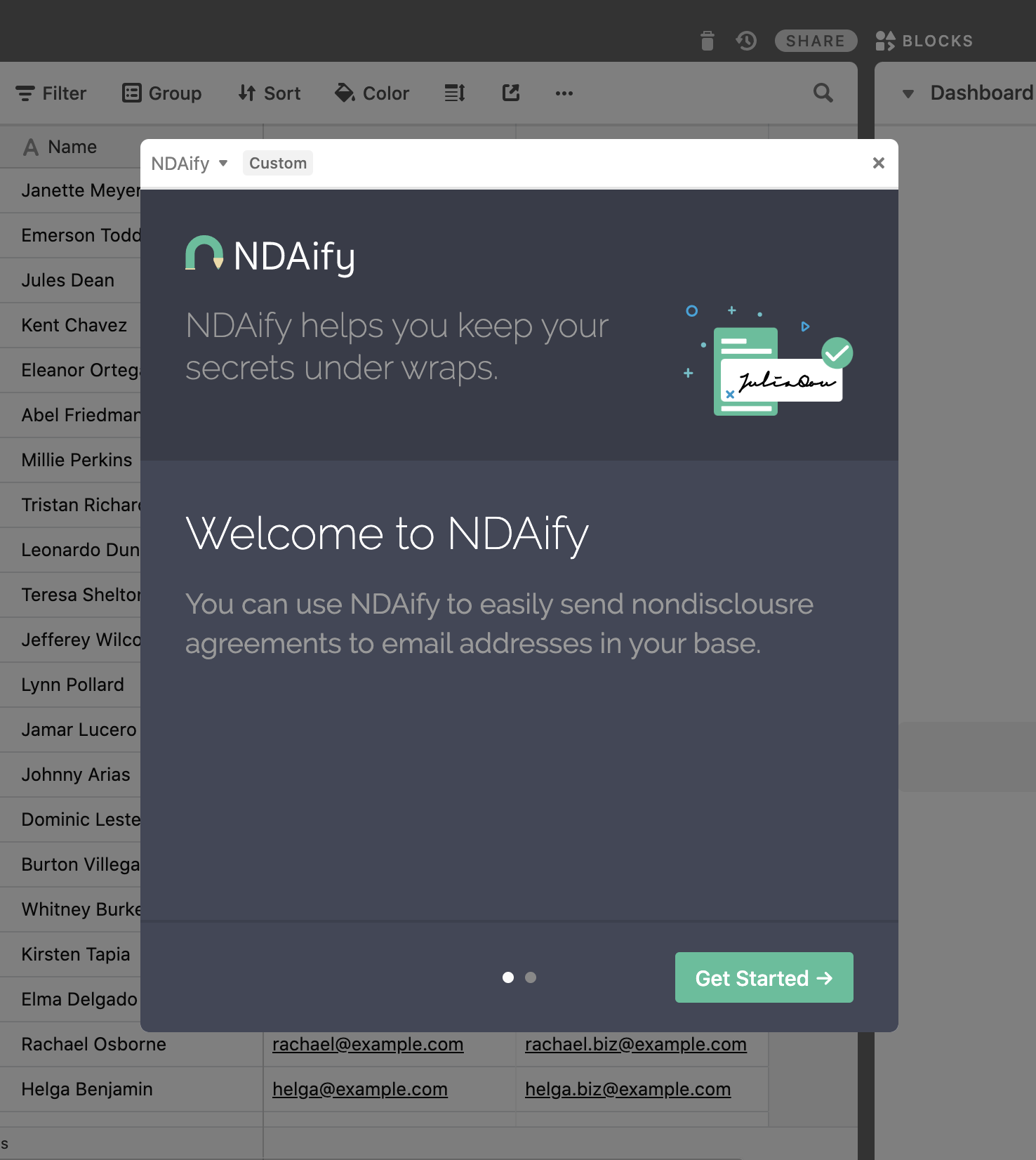Click the share view export icon

(x=511, y=93)
